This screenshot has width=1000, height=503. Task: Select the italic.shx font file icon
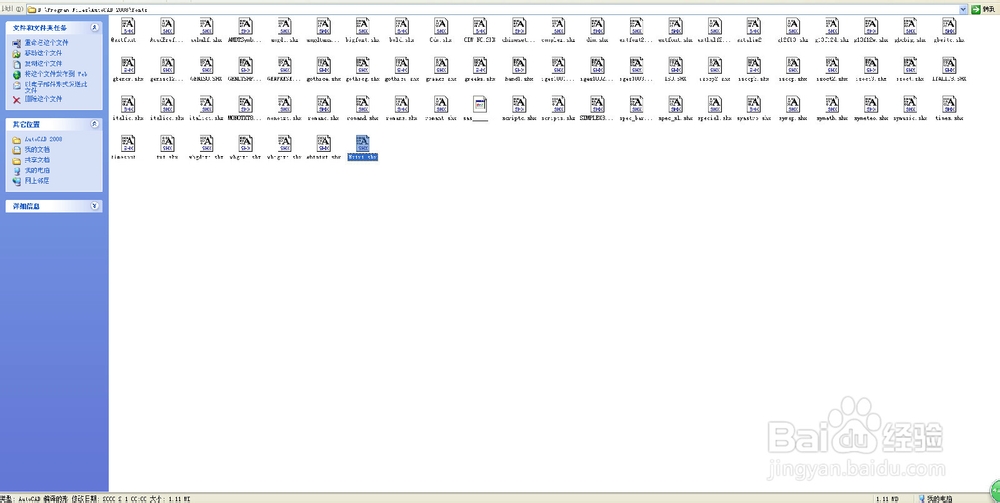[128, 105]
